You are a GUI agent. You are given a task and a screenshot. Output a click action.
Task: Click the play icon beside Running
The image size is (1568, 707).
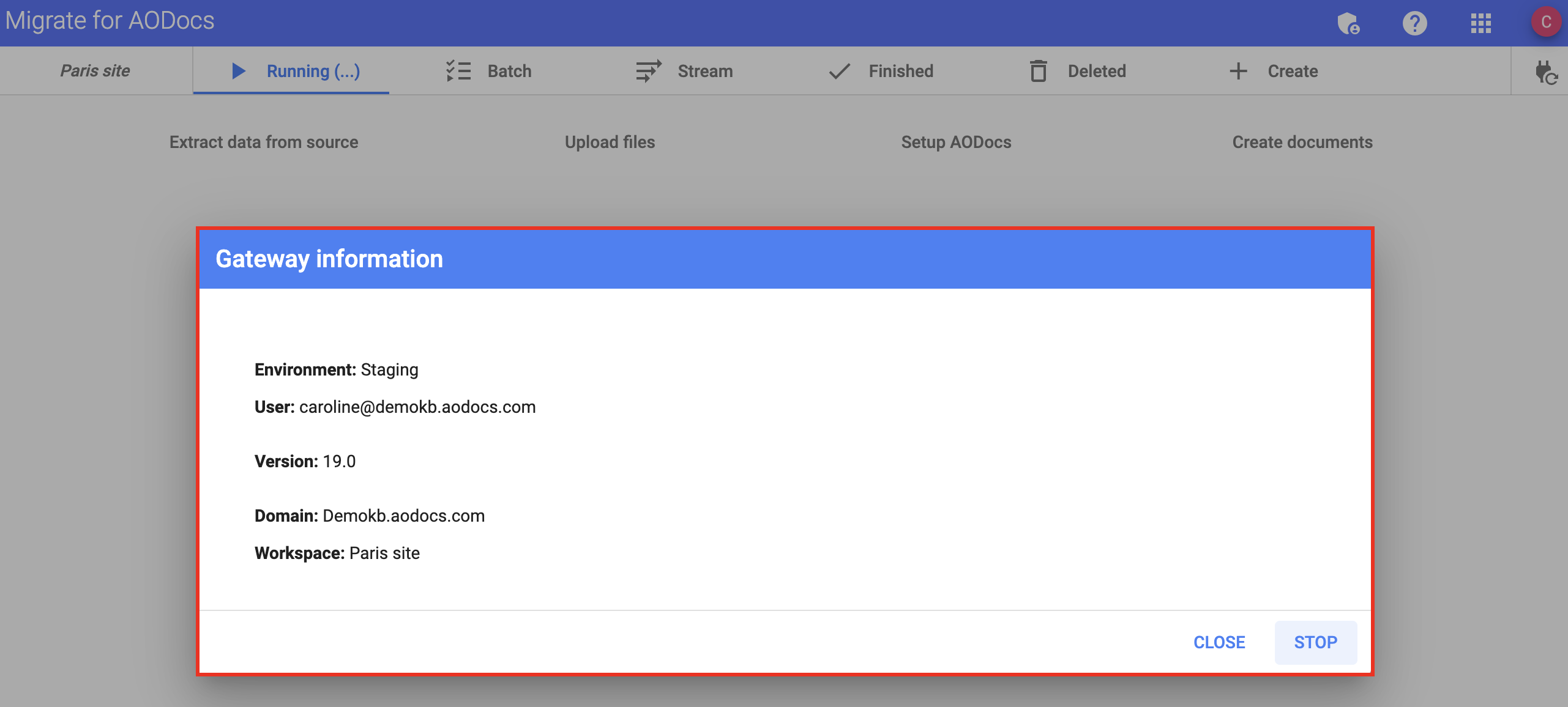click(239, 71)
